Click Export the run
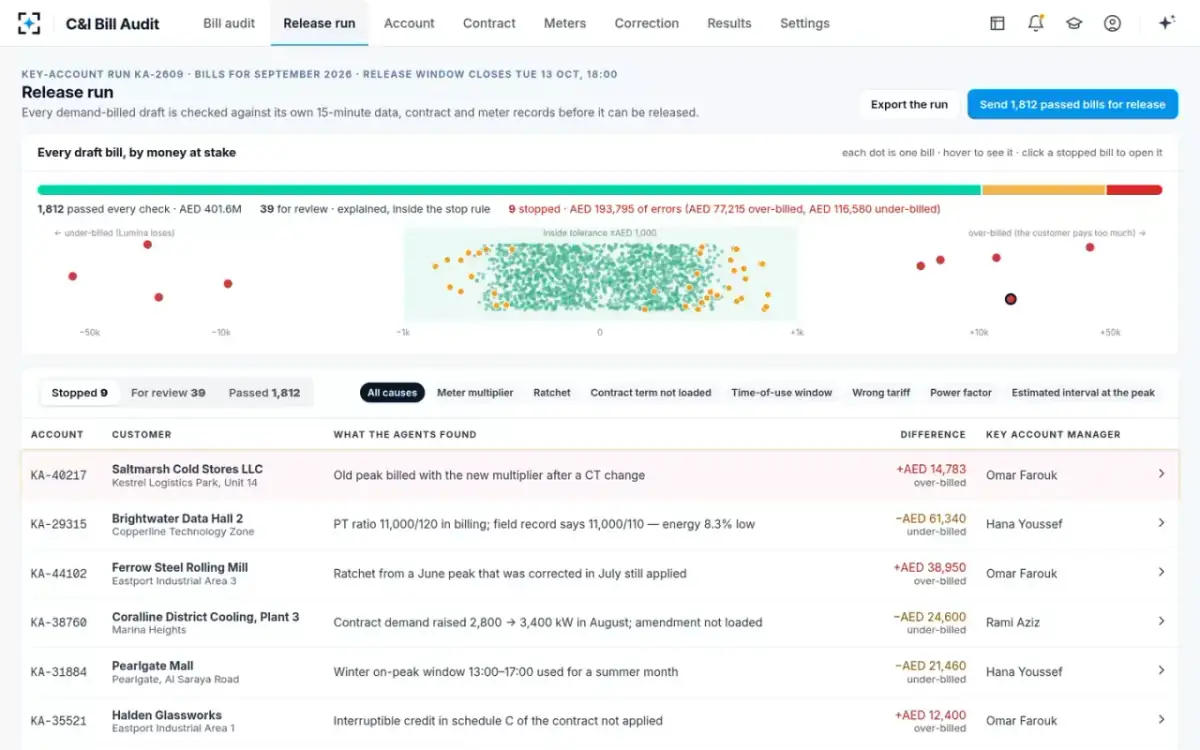Screen dimensions: 1200x750 (909, 104)
